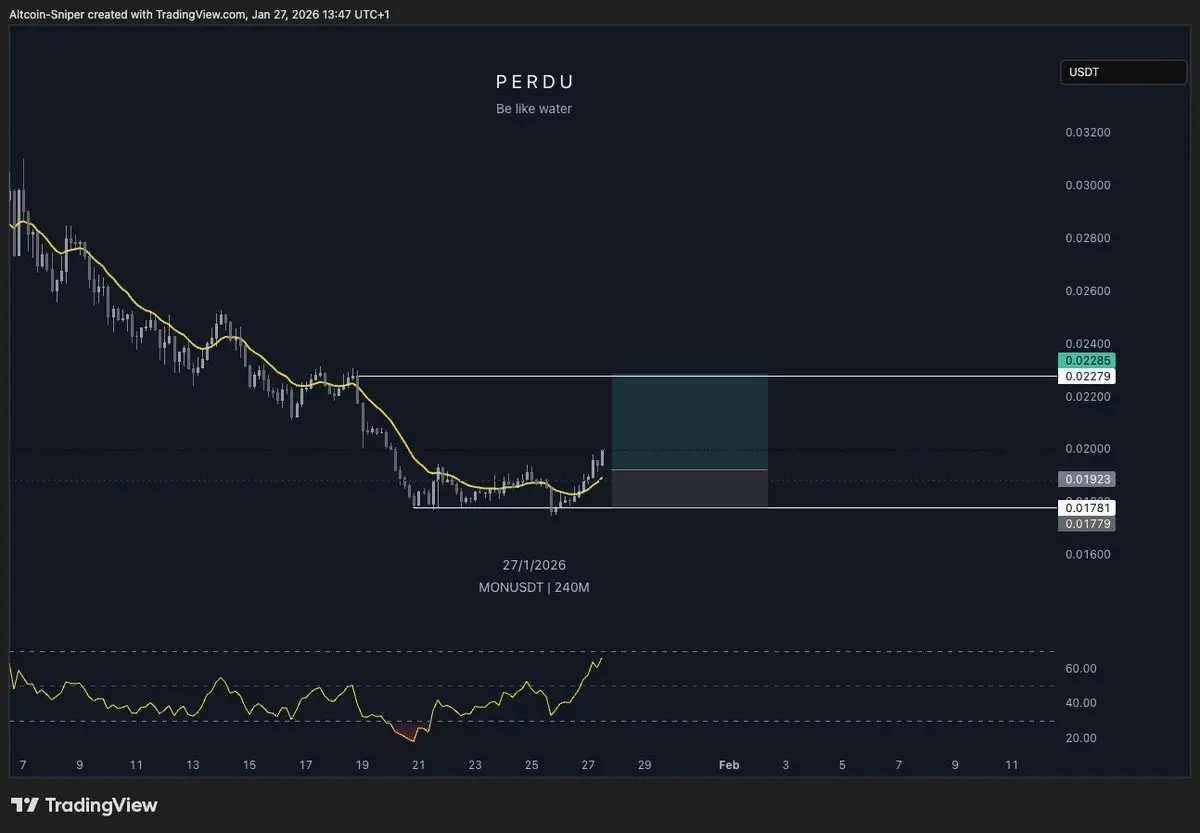Select the green 0.02285 price tag
The height and width of the screenshot is (833, 1200).
[1086, 360]
